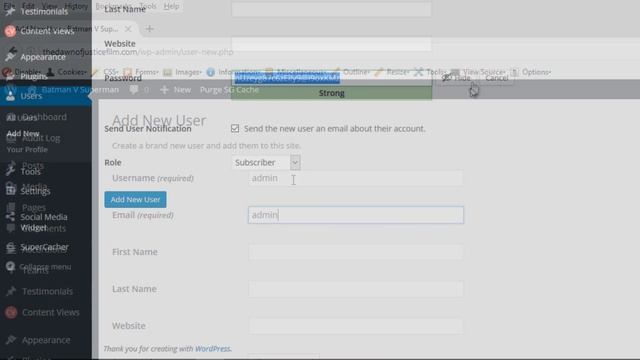The height and width of the screenshot is (360, 640).
Task: Open the CSS toolbar item
Action: (x=106, y=72)
